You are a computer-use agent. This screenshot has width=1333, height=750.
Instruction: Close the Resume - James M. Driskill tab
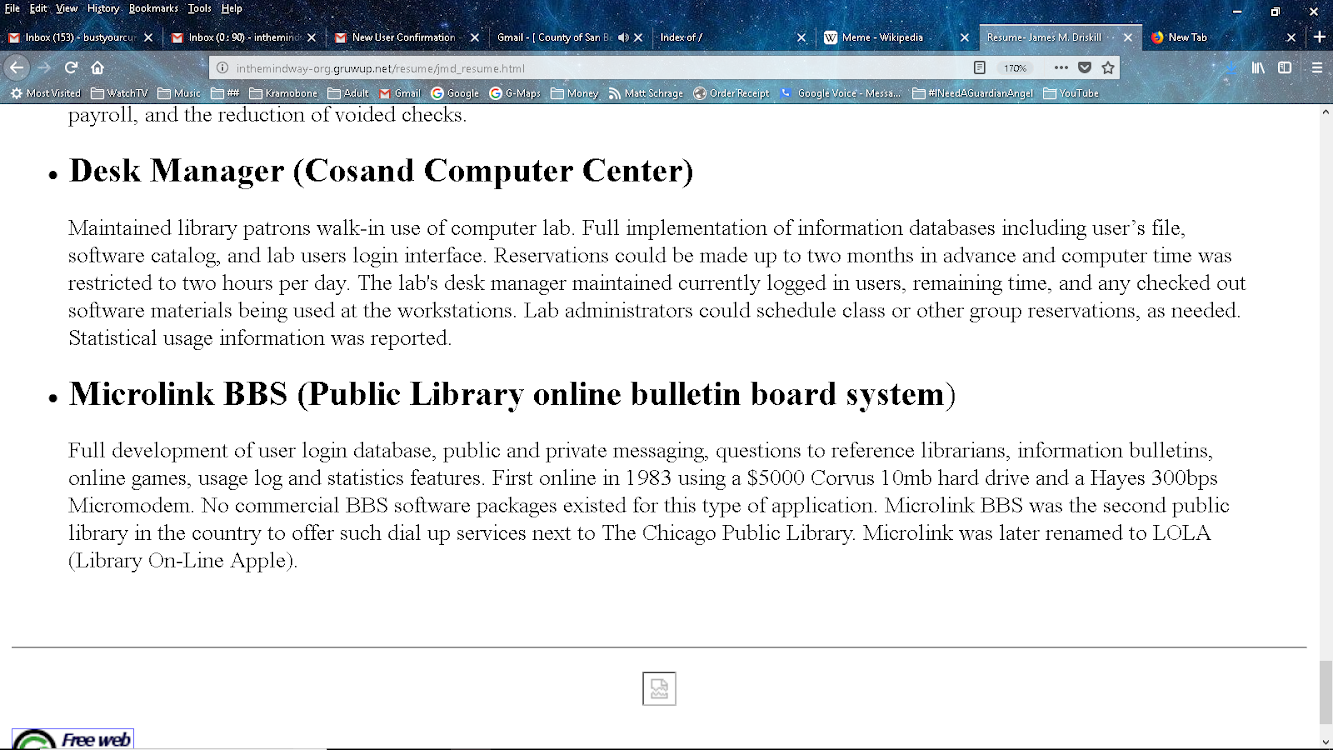[1128, 37]
